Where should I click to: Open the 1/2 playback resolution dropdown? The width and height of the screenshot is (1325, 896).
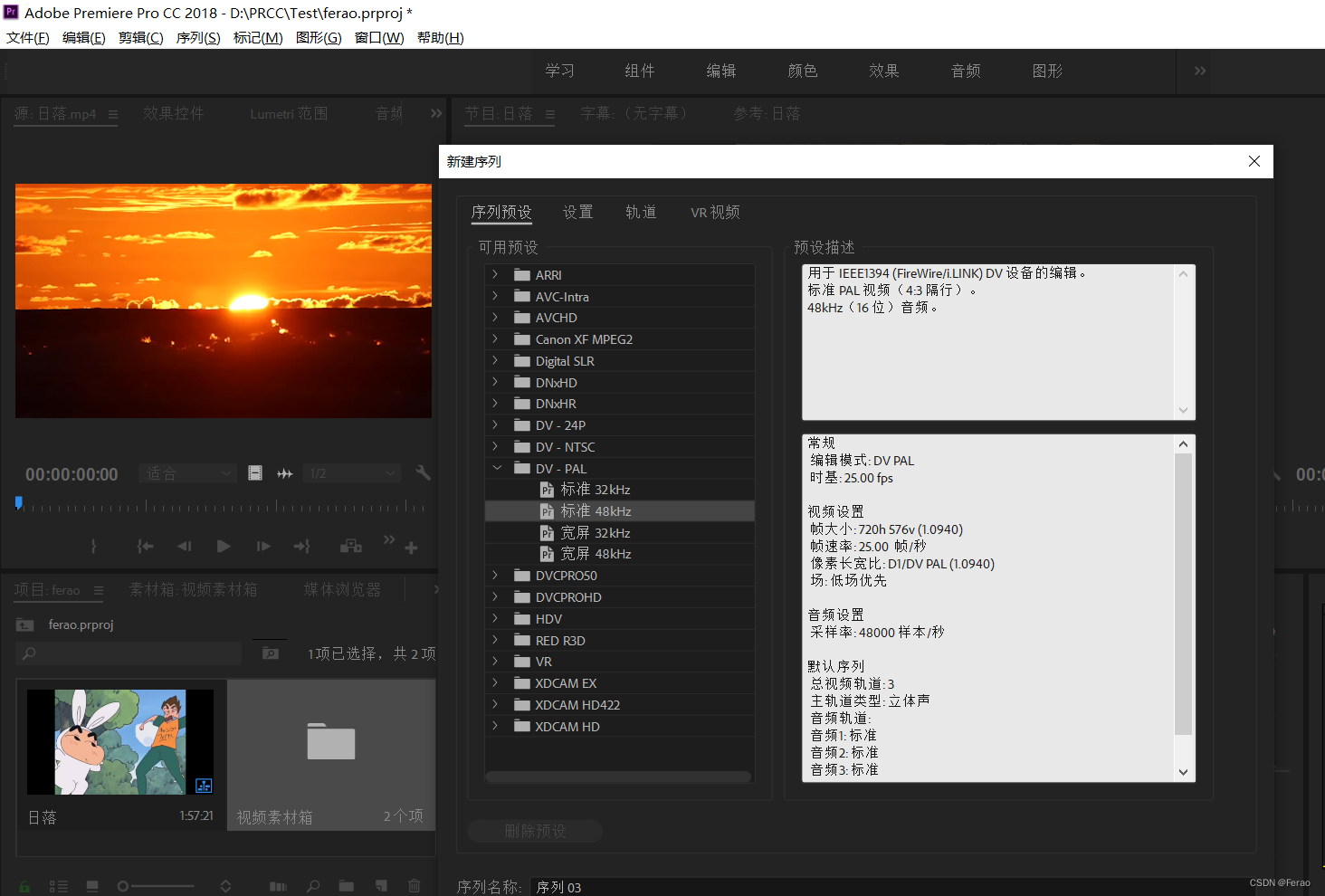(352, 473)
